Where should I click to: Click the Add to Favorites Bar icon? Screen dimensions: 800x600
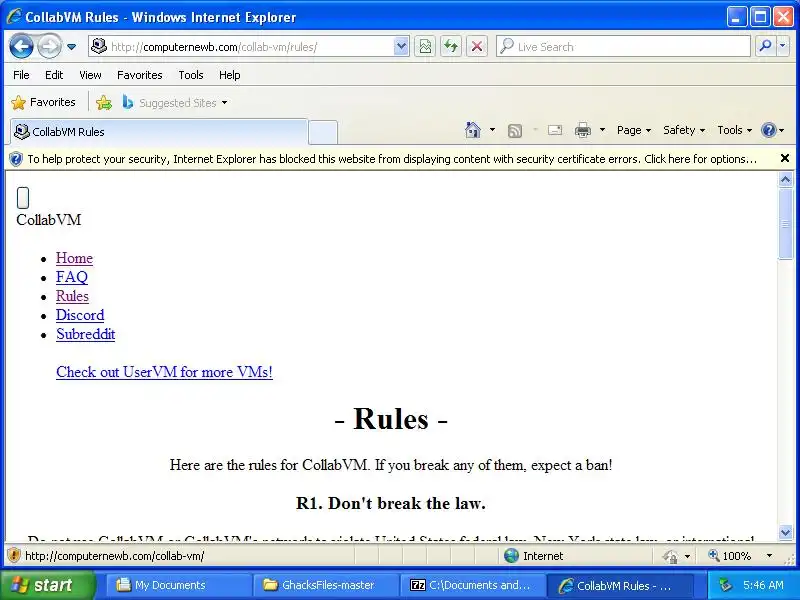104,103
